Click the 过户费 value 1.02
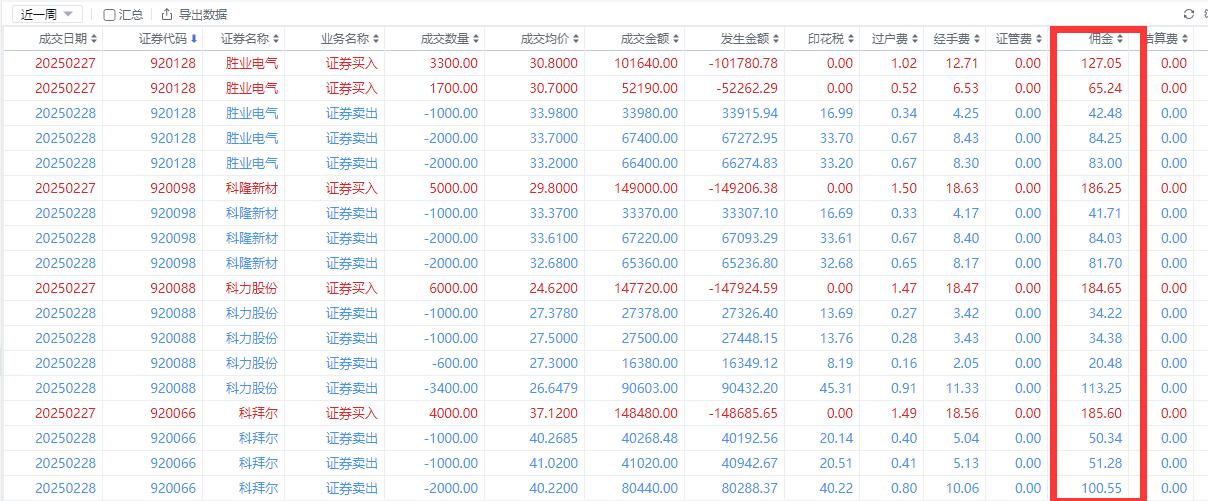The image size is (1208, 501). click(x=903, y=63)
